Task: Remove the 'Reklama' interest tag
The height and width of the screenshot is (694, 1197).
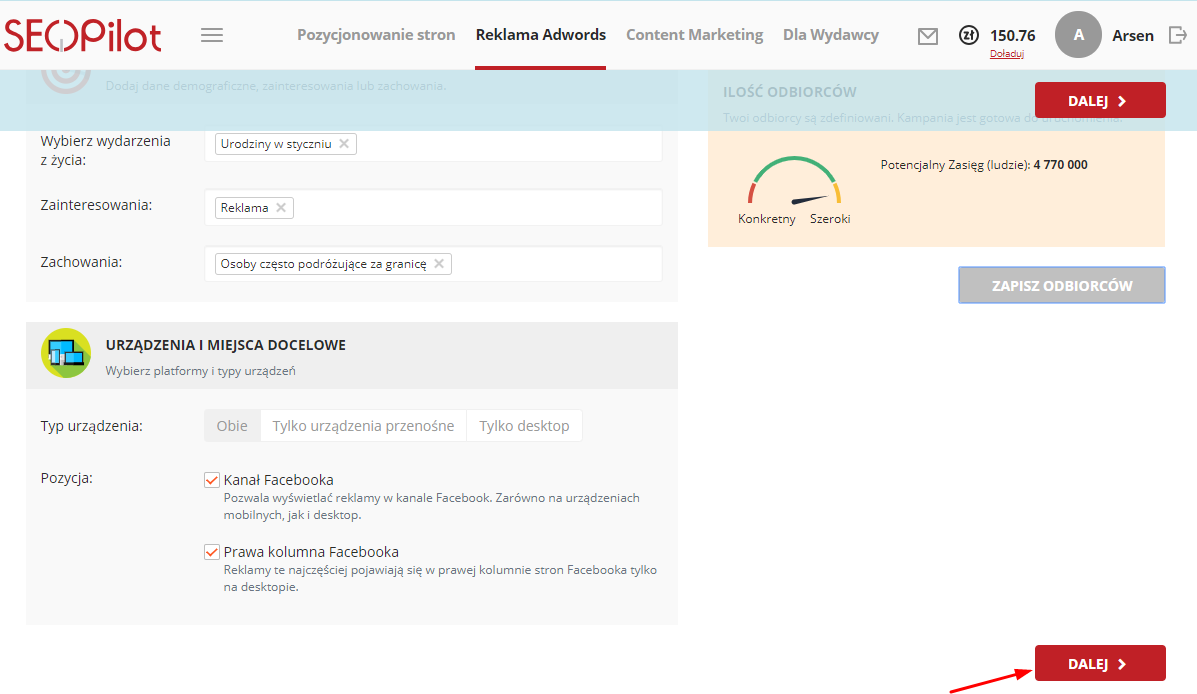Action: coord(281,208)
